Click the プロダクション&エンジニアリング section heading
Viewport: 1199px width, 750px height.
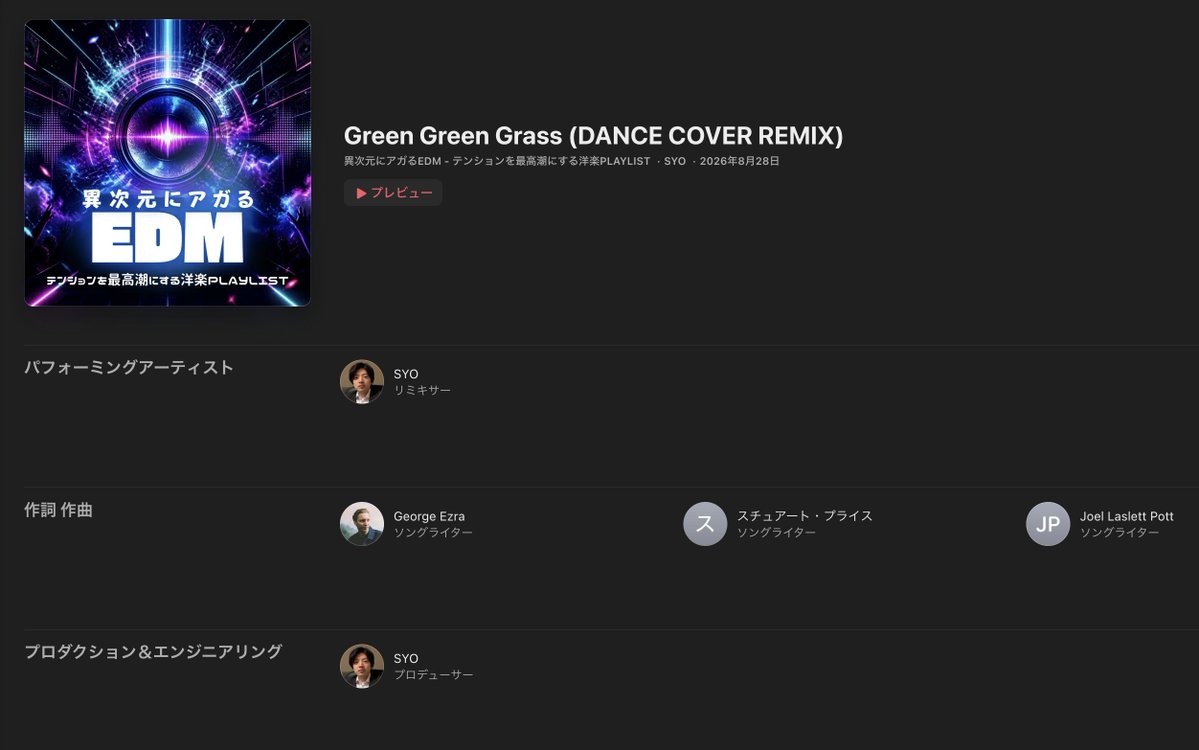pyautogui.click(x=153, y=652)
